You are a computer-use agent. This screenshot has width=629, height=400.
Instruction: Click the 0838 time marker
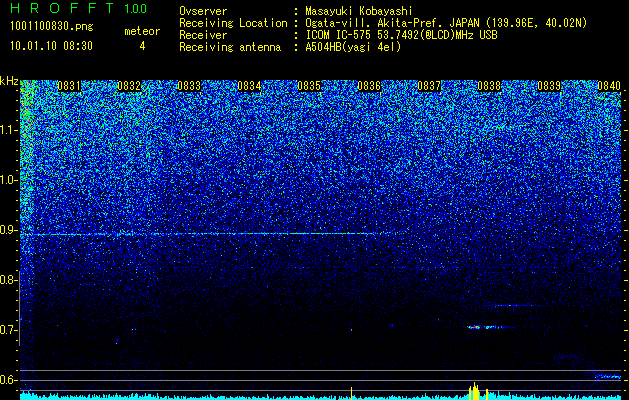coord(489,86)
